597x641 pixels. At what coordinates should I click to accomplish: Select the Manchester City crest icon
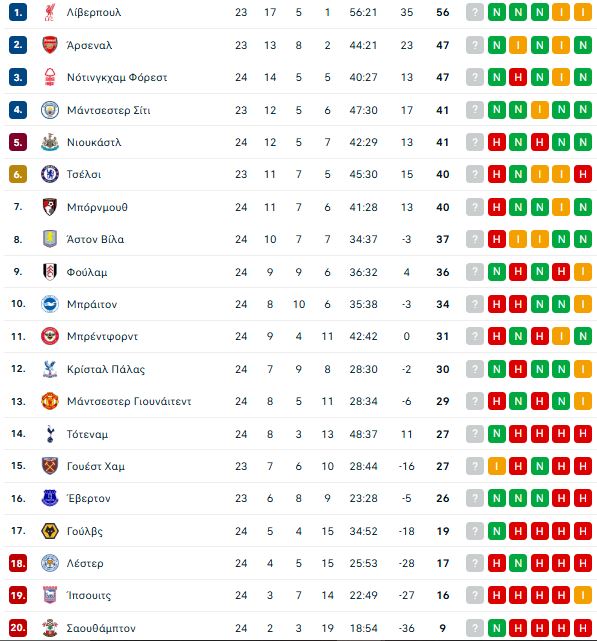[50, 110]
